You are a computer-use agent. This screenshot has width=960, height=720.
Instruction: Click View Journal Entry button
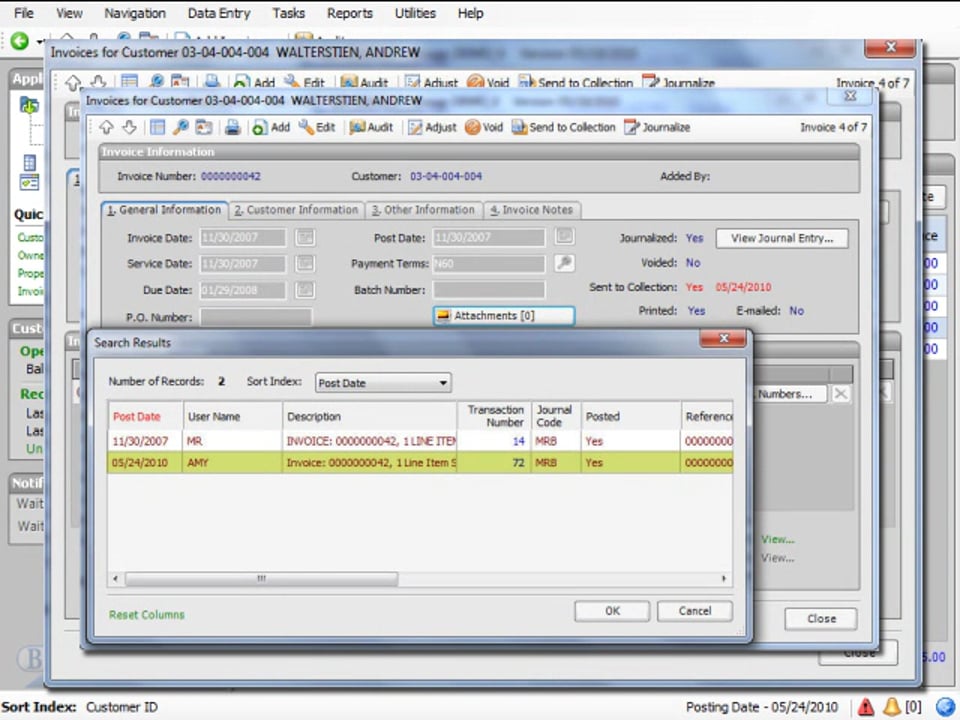point(782,238)
